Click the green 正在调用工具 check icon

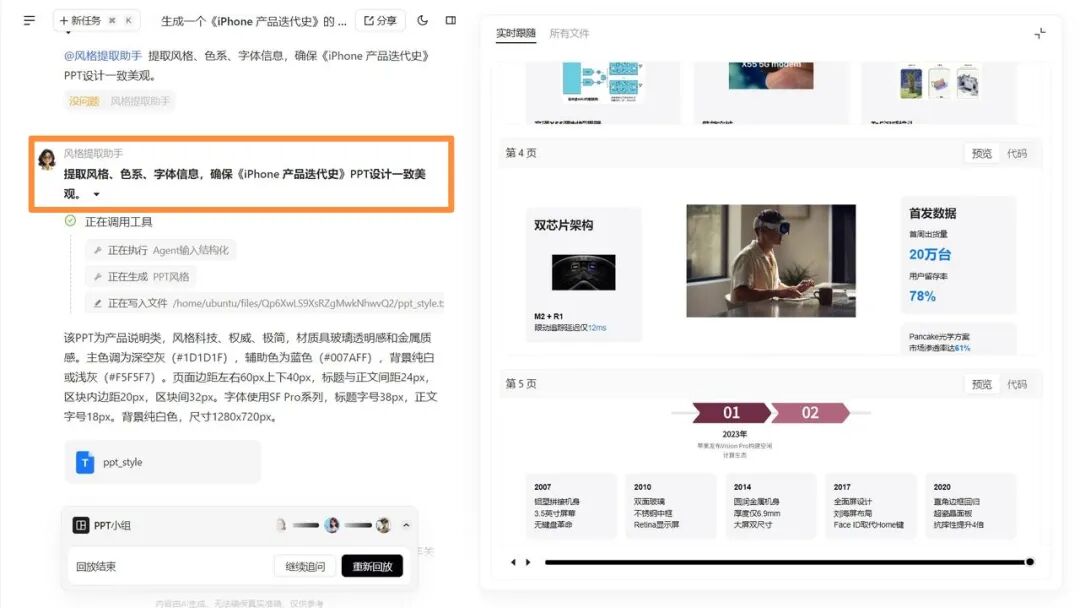(x=70, y=221)
